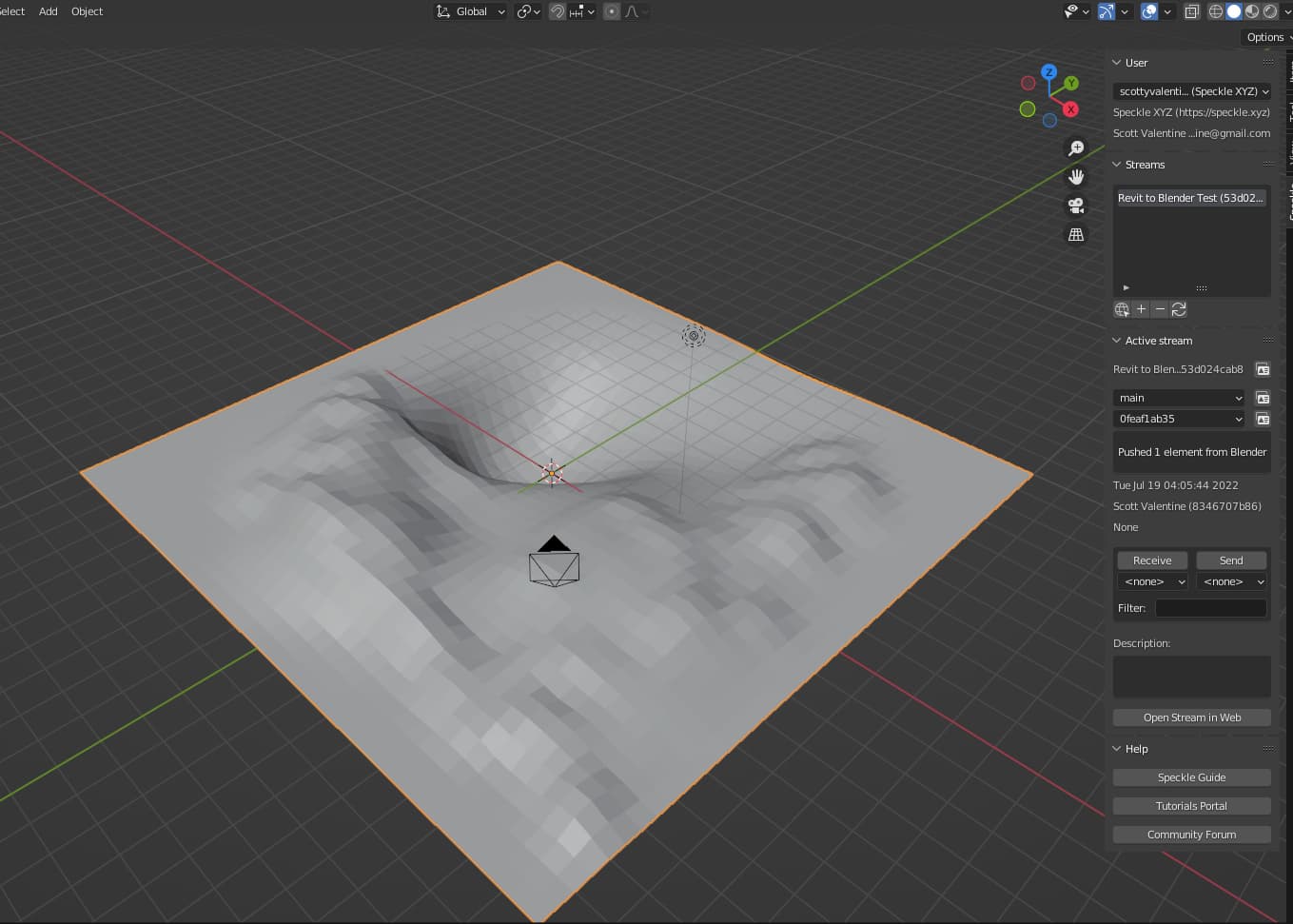Image resolution: width=1293 pixels, height=924 pixels.
Task: Click the camera view icon in the viewport
Action: click(x=1076, y=206)
